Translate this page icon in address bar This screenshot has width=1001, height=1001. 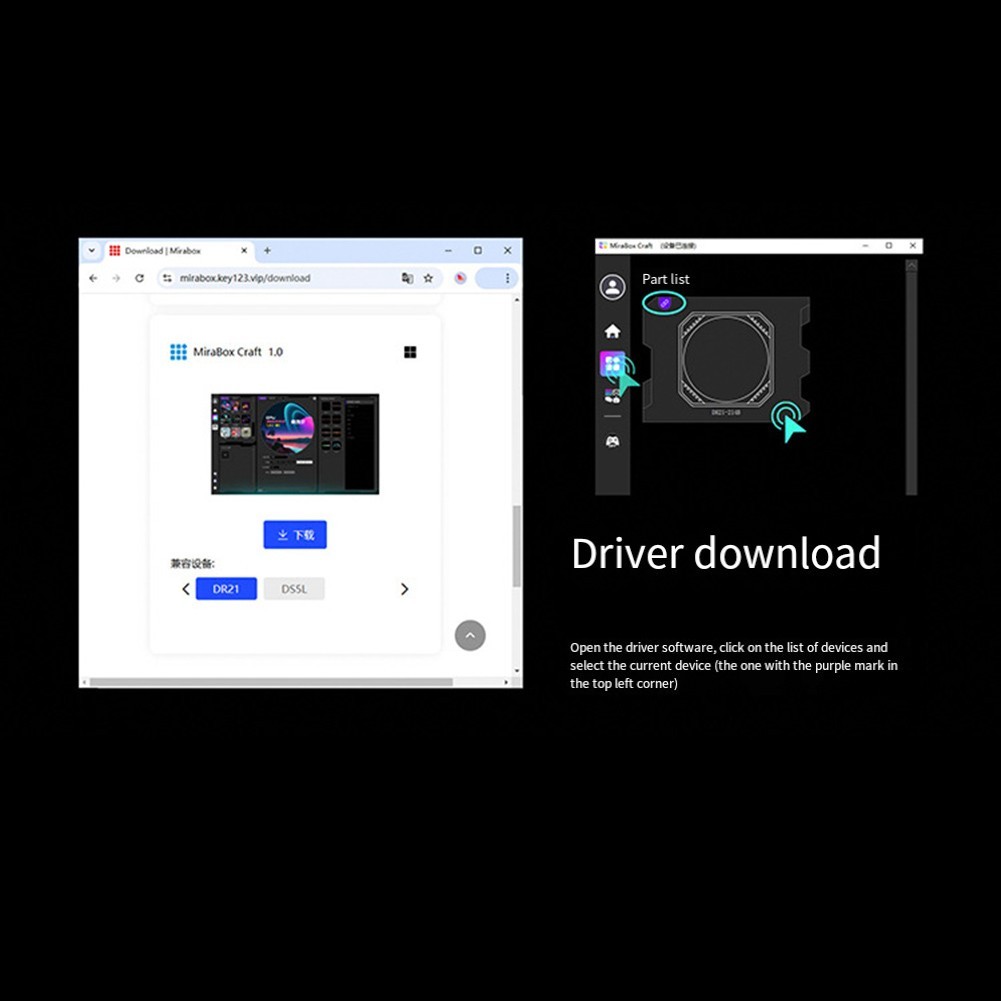pos(407,278)
